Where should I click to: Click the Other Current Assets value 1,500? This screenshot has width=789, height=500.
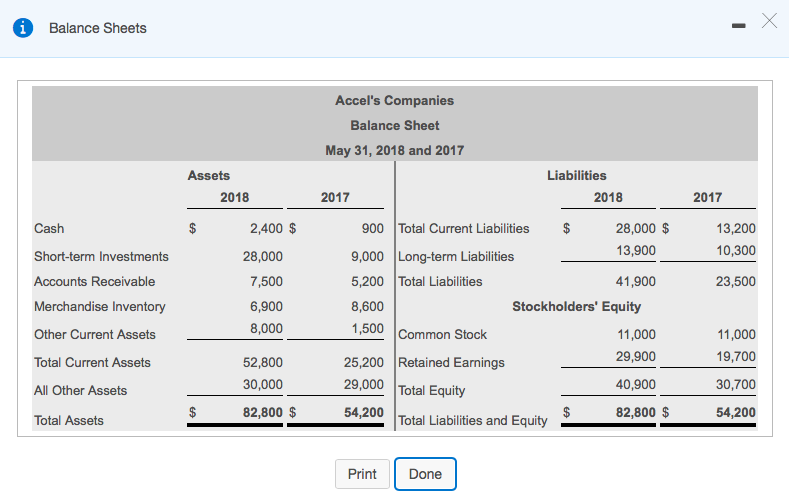click(x=367, y=328)
